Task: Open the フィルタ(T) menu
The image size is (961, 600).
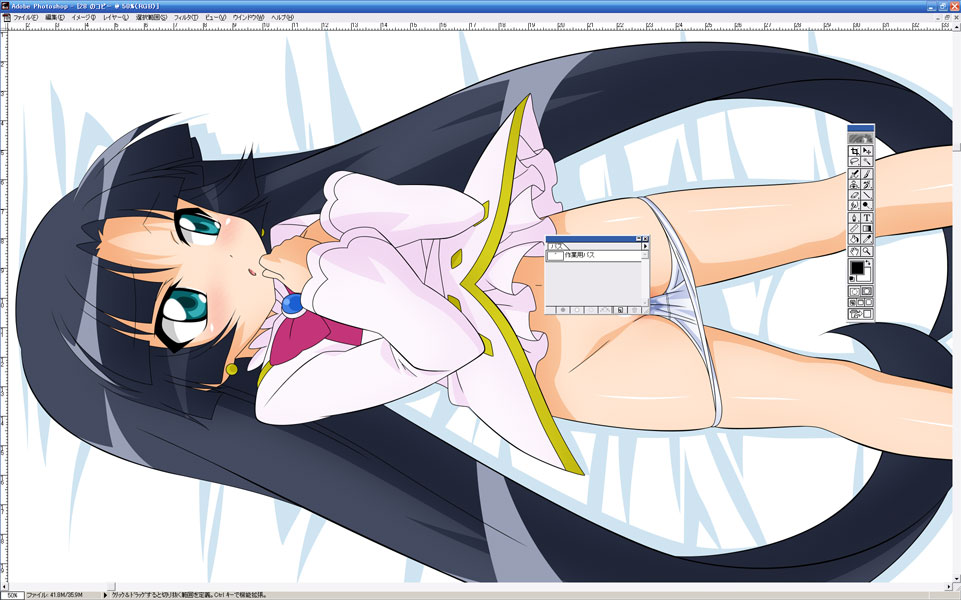Action: coord(186,18)
